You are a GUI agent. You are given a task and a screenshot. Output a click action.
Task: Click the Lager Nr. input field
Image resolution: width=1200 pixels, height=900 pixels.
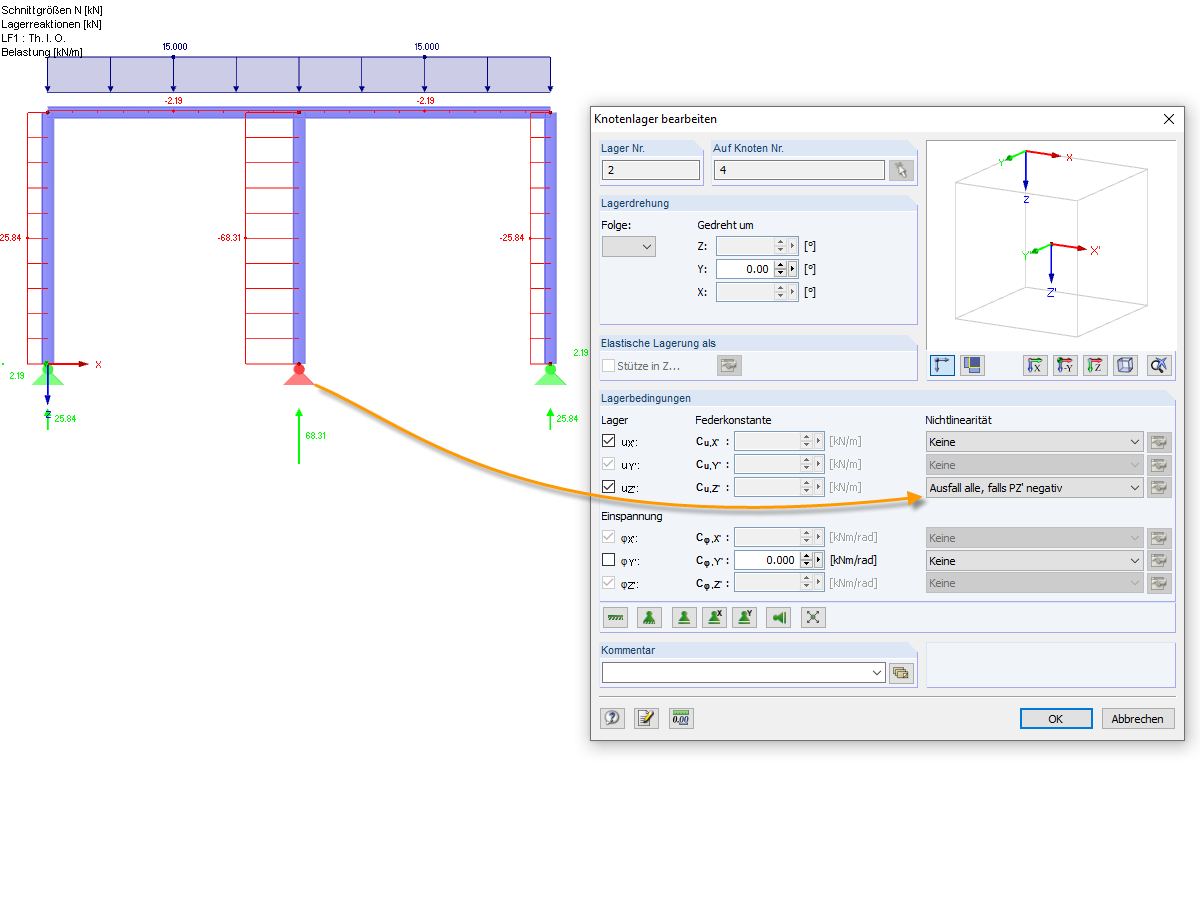tap(651, 170)
